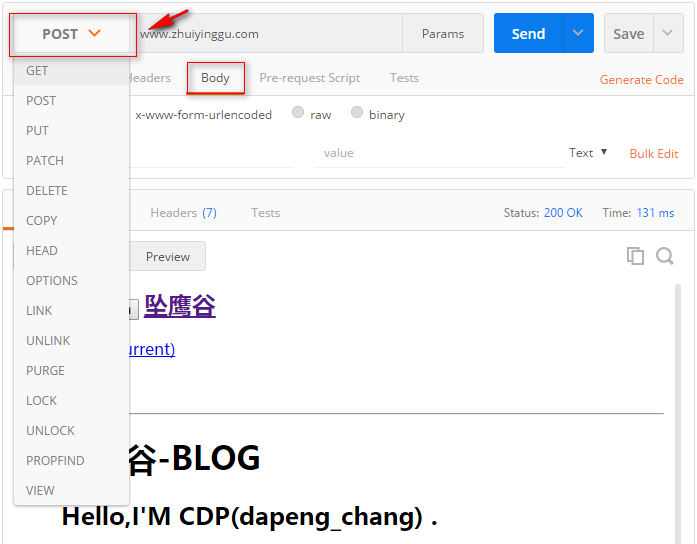Select GET from the method list
This screenshot has width=697, height=544.
click(x=71, y=71)
